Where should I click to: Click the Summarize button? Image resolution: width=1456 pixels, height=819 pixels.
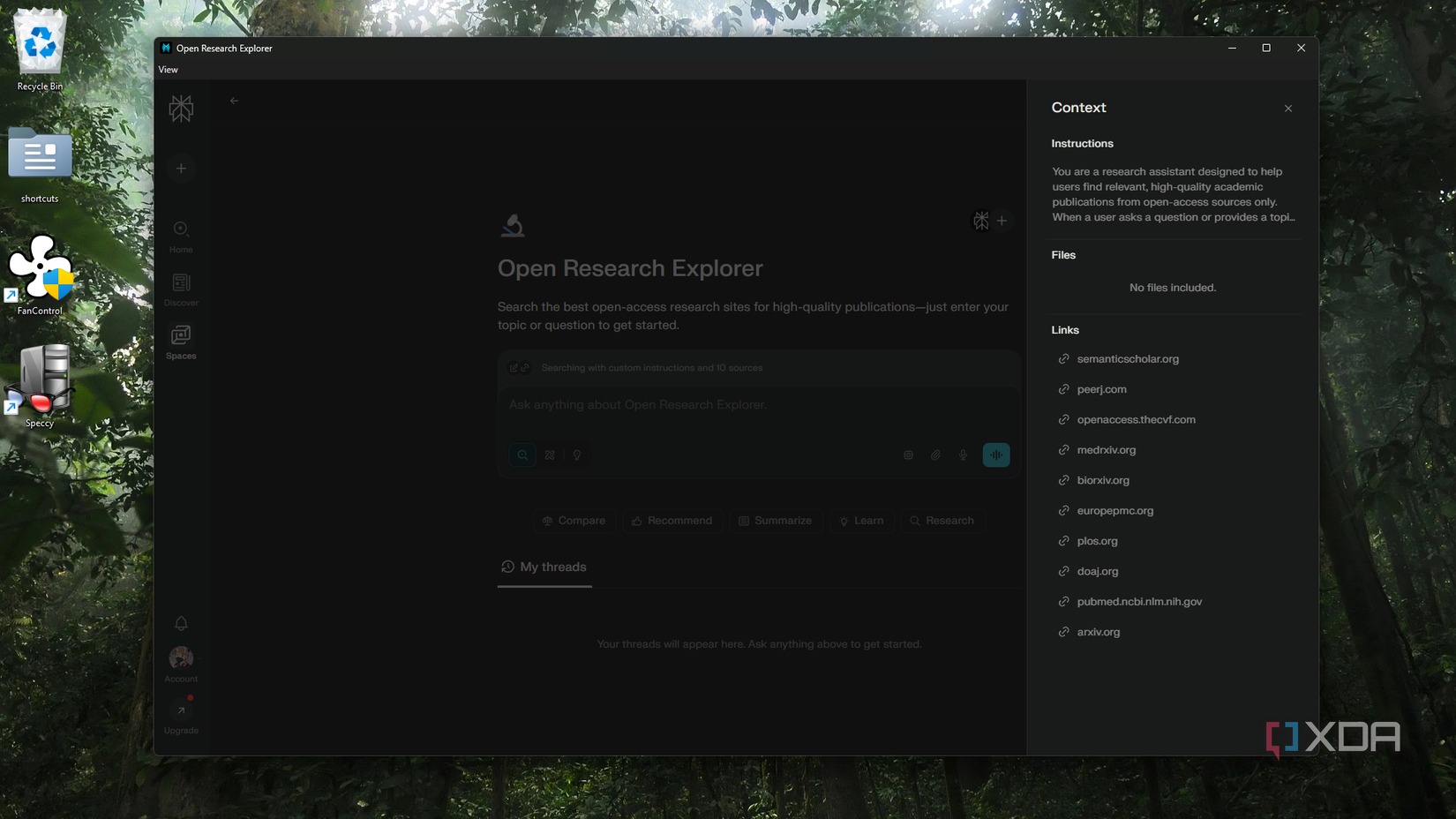pyautogui.click(x=776, y=521)
